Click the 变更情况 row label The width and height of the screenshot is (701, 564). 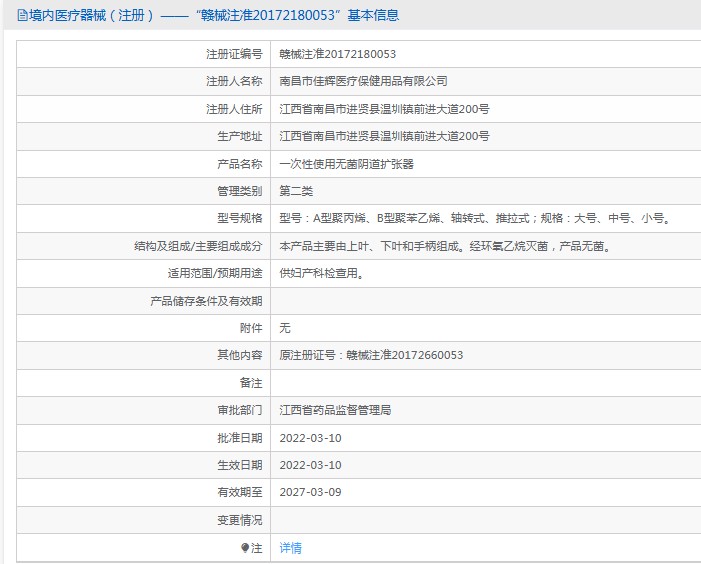239,520
